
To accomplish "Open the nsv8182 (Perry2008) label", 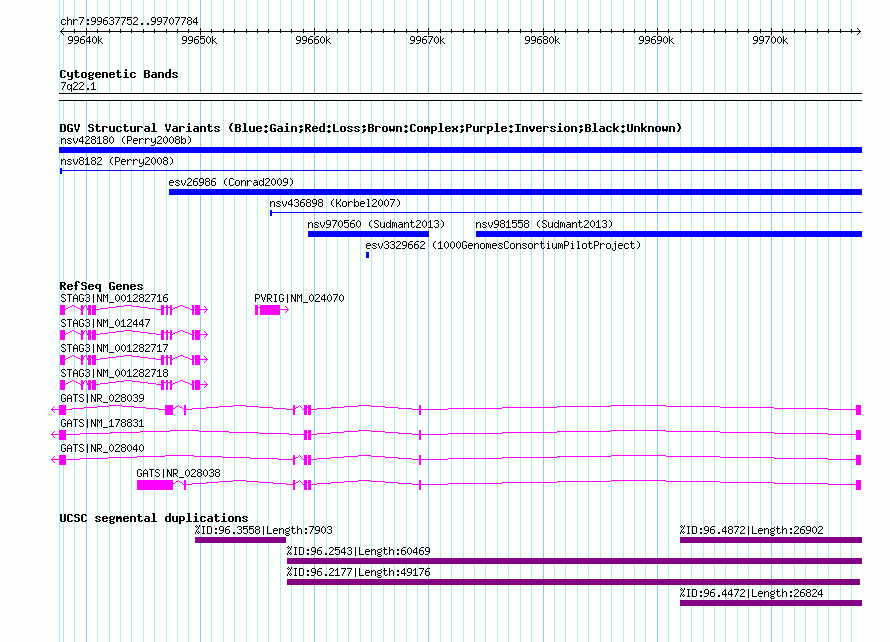I will [x=117, y=161].
